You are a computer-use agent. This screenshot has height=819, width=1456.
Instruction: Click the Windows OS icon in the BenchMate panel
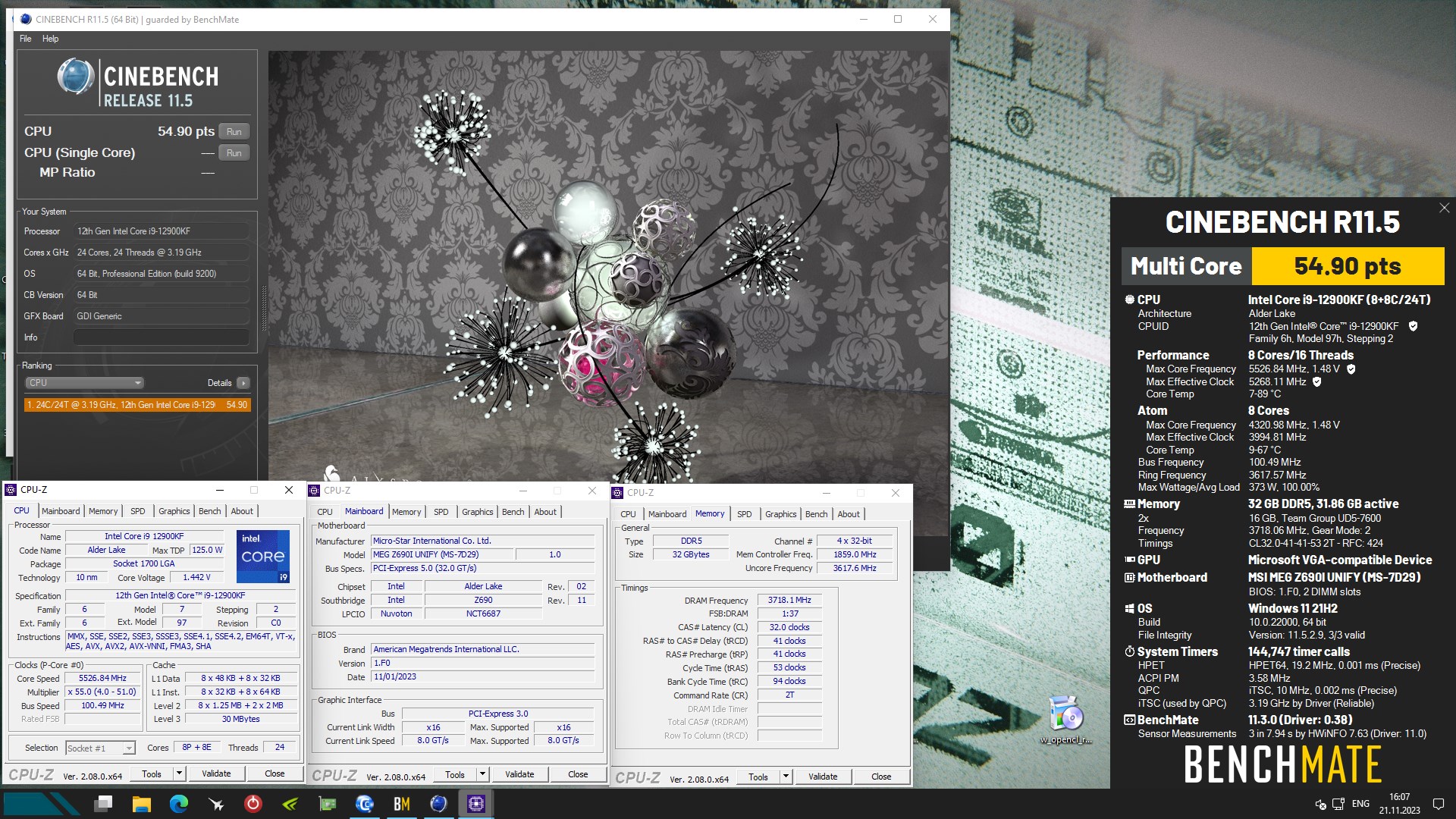click(x=1129, y=608)
